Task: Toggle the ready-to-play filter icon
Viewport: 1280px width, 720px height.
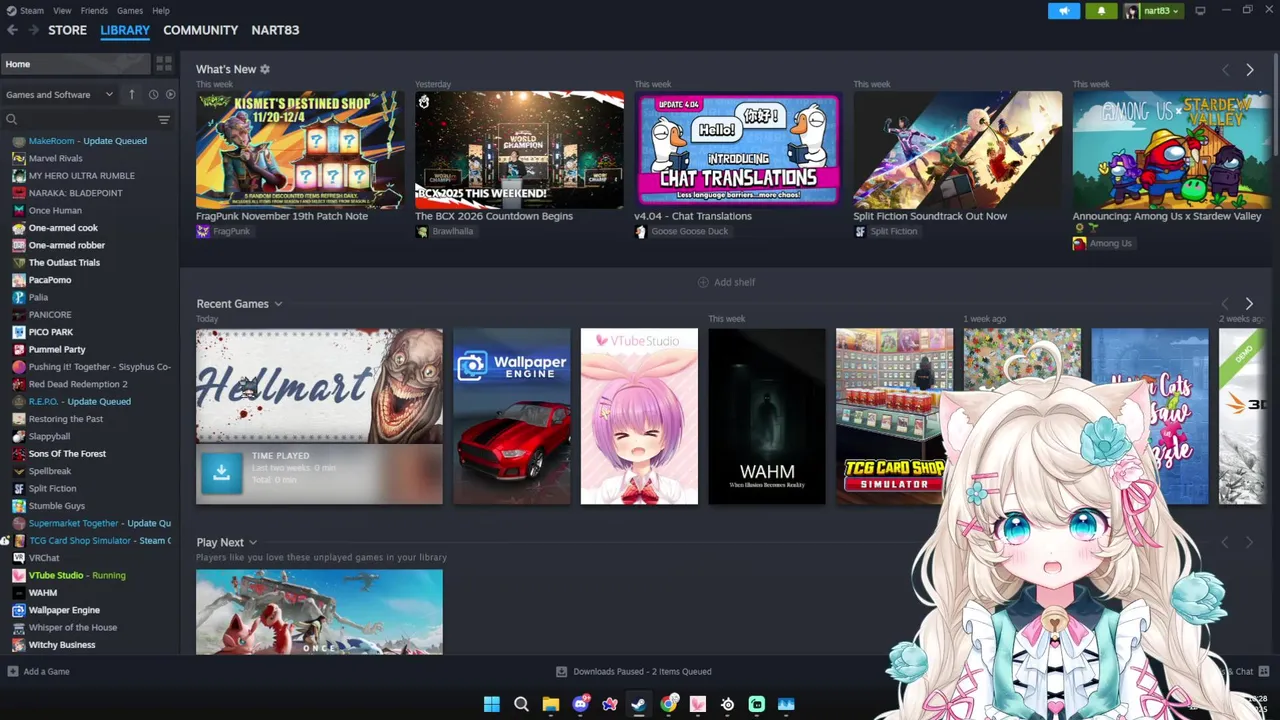Action: click(x=170, y=94)
